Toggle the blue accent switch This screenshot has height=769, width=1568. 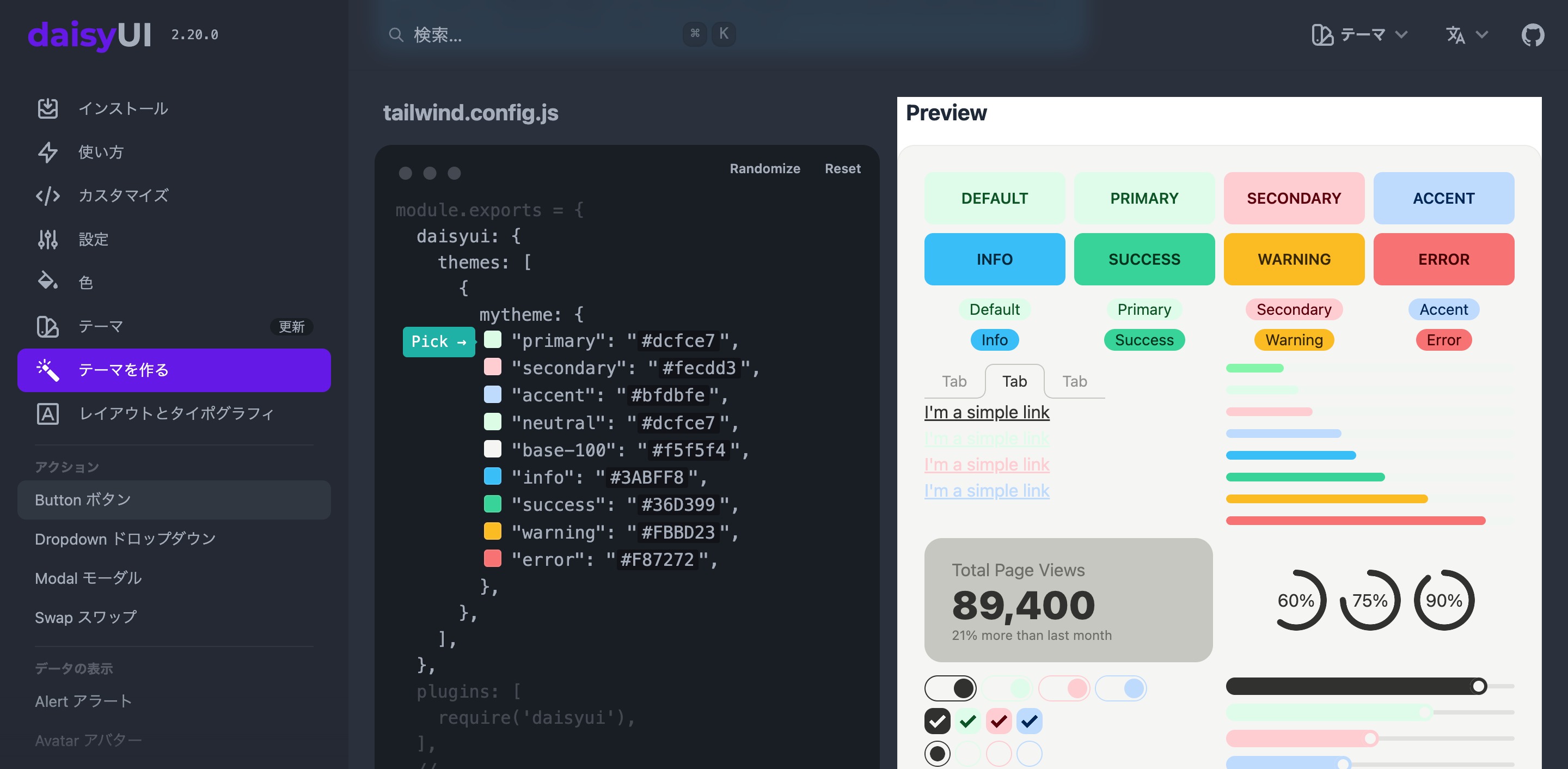(1120, 688)
